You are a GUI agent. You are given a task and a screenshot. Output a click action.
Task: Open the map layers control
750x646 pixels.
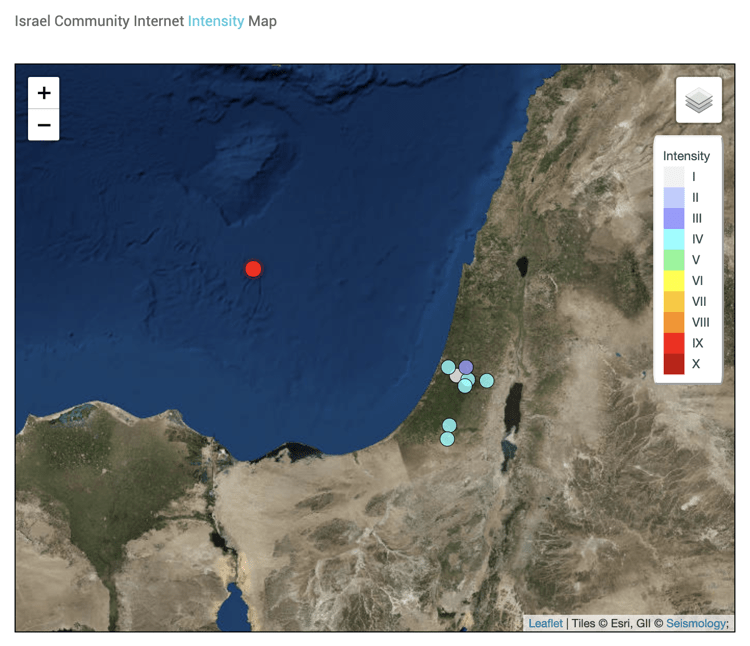698,100
